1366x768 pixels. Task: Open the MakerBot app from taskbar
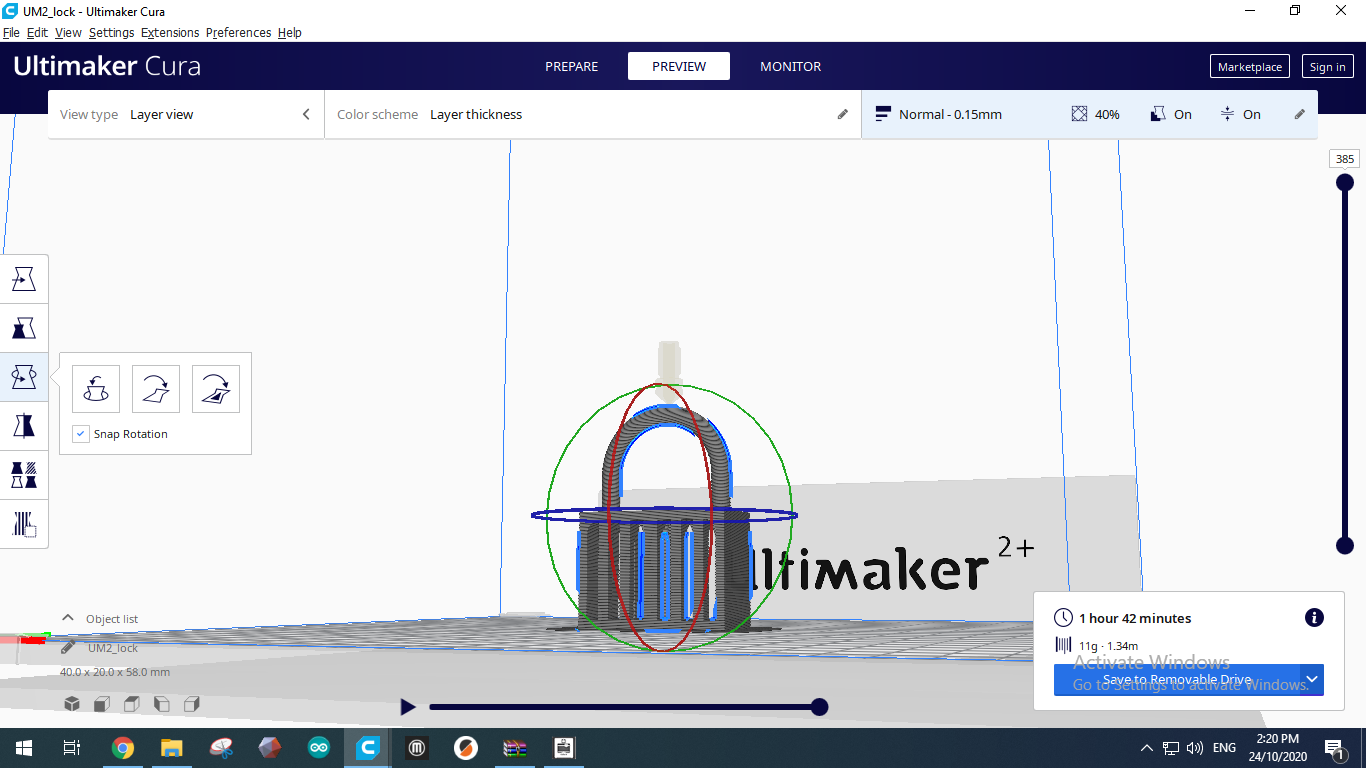coord(417,748)
